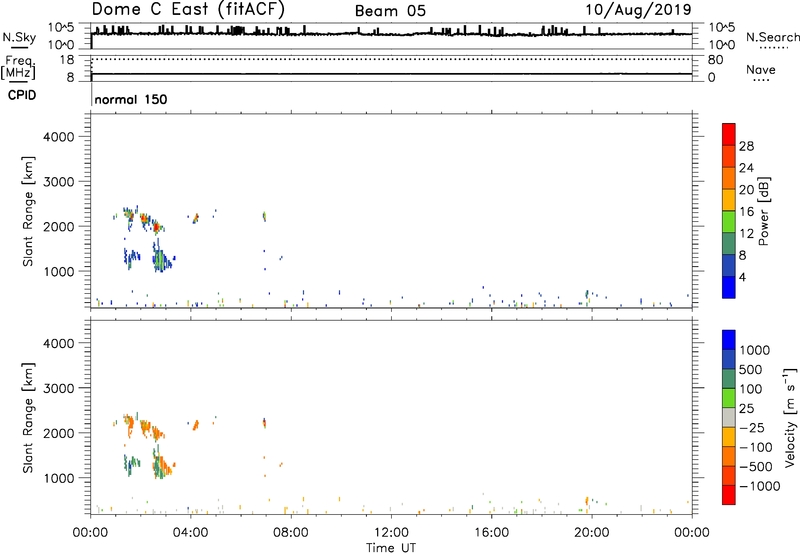The width and height of the screenshot is (800, 554).
Task: Click the "04:00" time axis tick label
Action: point(190,533)
